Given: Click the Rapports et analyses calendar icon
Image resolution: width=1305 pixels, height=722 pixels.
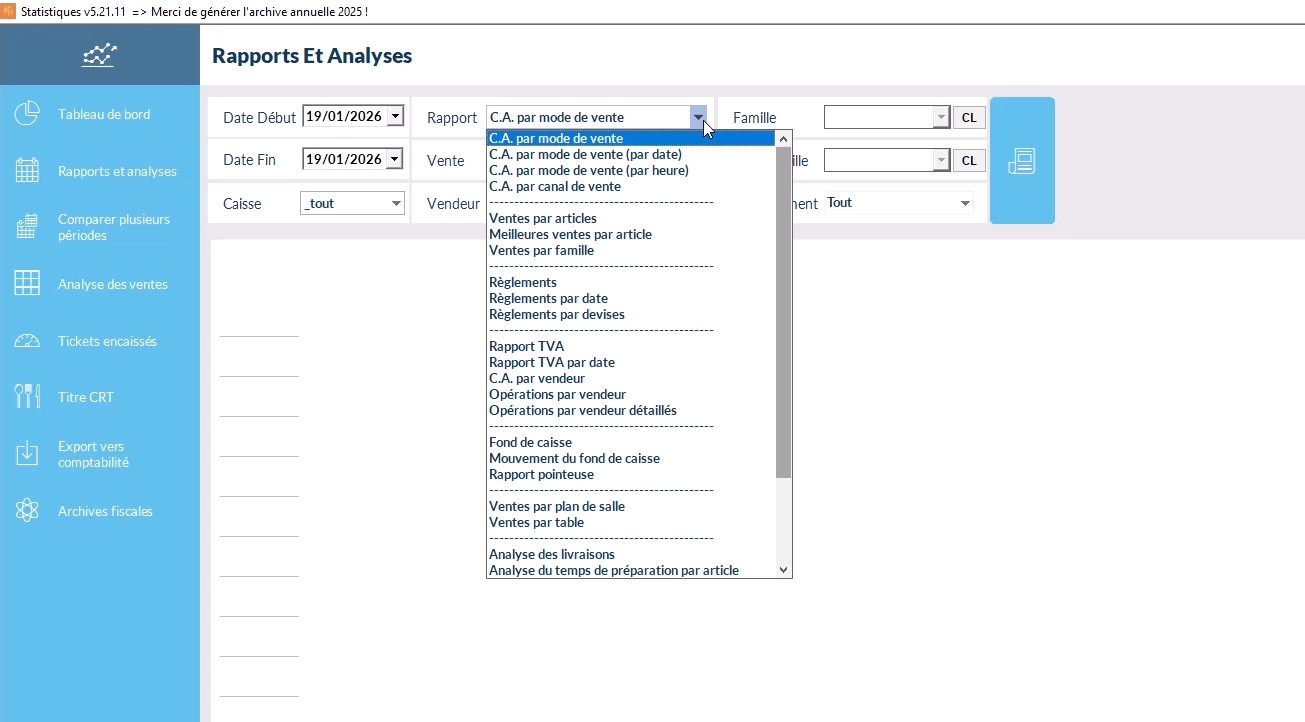Looking at the screenshot, I should (27, 171).
